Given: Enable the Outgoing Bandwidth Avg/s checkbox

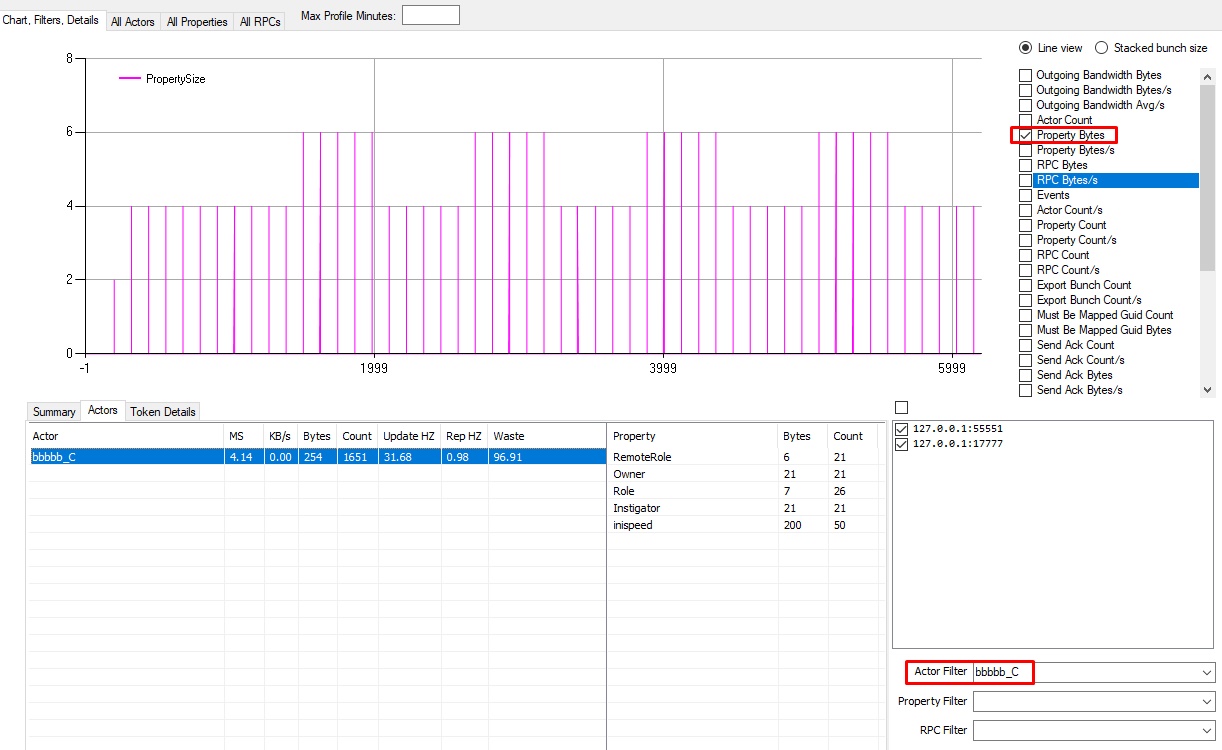Looking at the screenshot, I should (x=1025, y=105).
